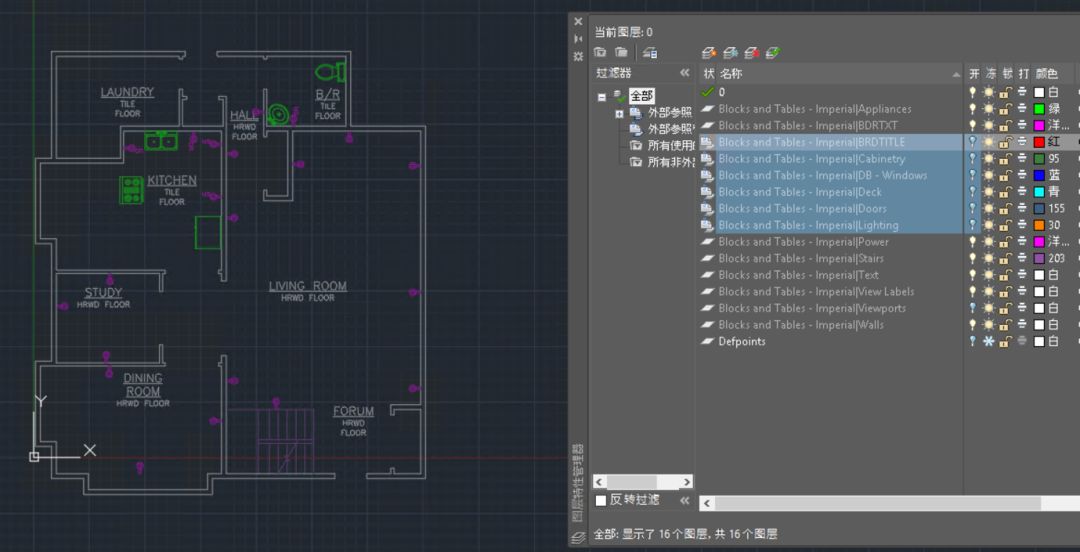Click the palette auto-hide icon
The height and width of the screenshot is (552, 1080).
click(578, 39)
